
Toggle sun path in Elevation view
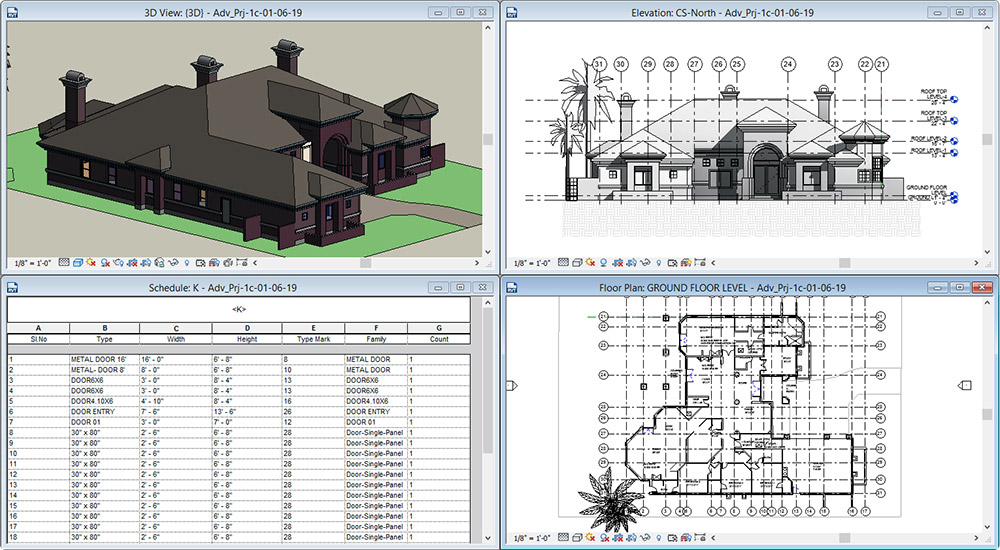coord(590,263)
